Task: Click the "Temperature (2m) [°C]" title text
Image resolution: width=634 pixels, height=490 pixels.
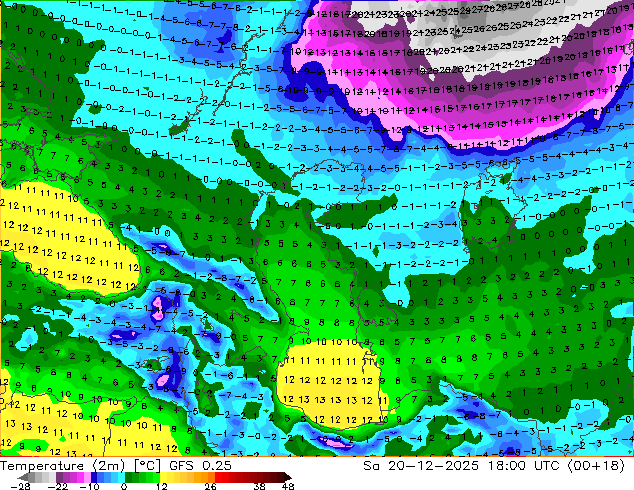Action: 80,466
